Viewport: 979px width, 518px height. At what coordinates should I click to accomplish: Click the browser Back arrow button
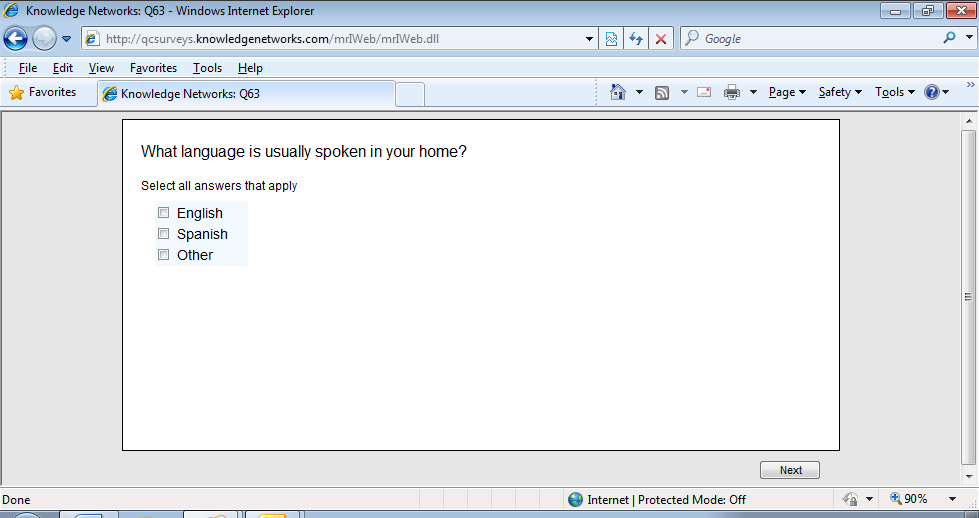[x=16, y=39]
